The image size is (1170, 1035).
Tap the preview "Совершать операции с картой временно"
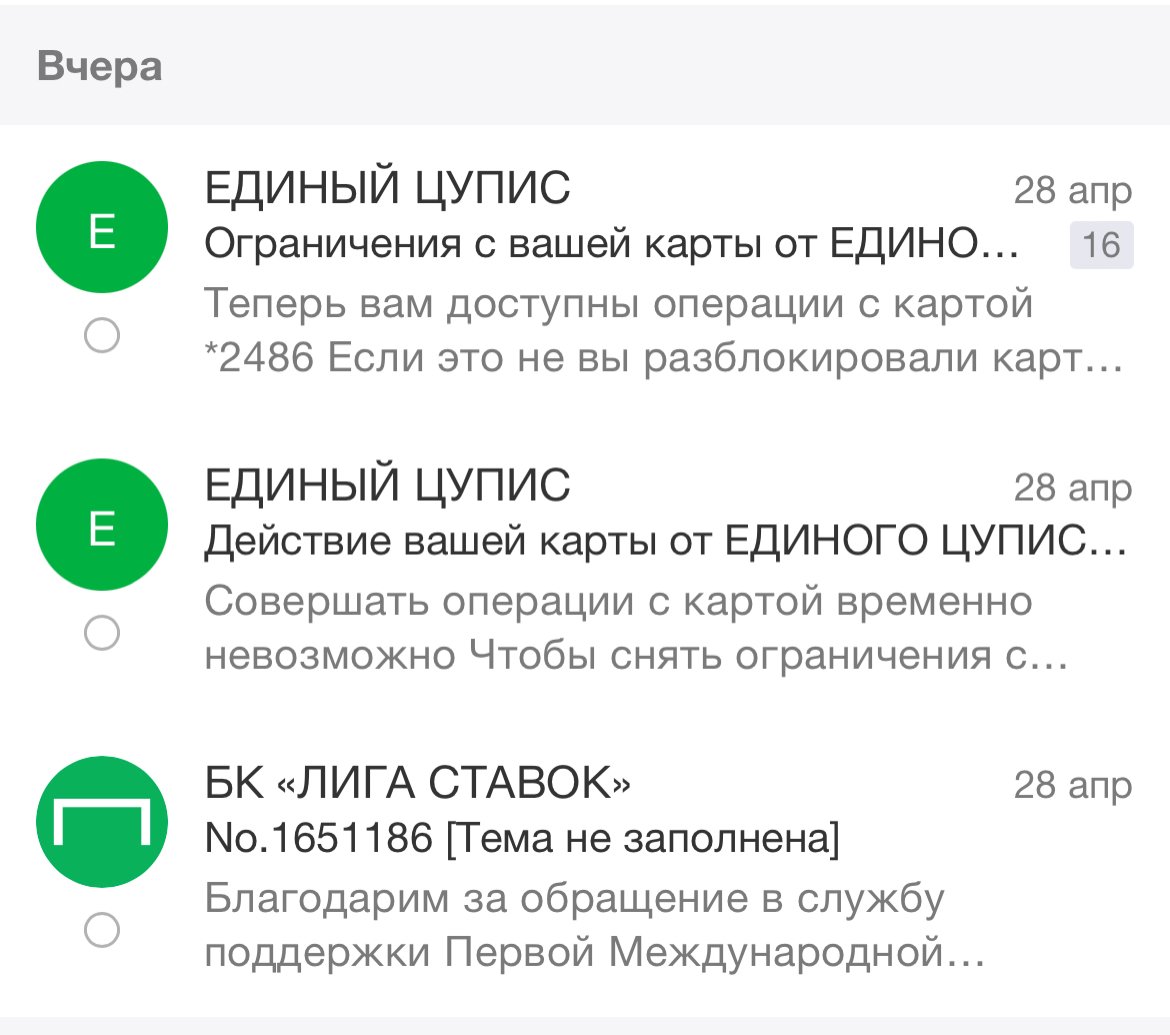619,601
